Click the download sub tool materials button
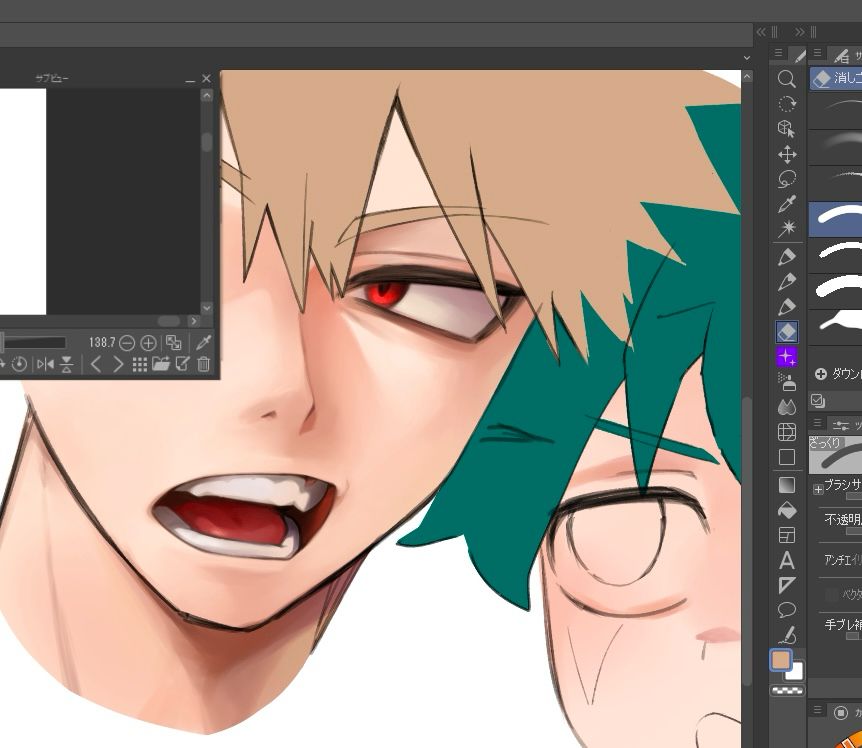 click(x=838, y=374)
